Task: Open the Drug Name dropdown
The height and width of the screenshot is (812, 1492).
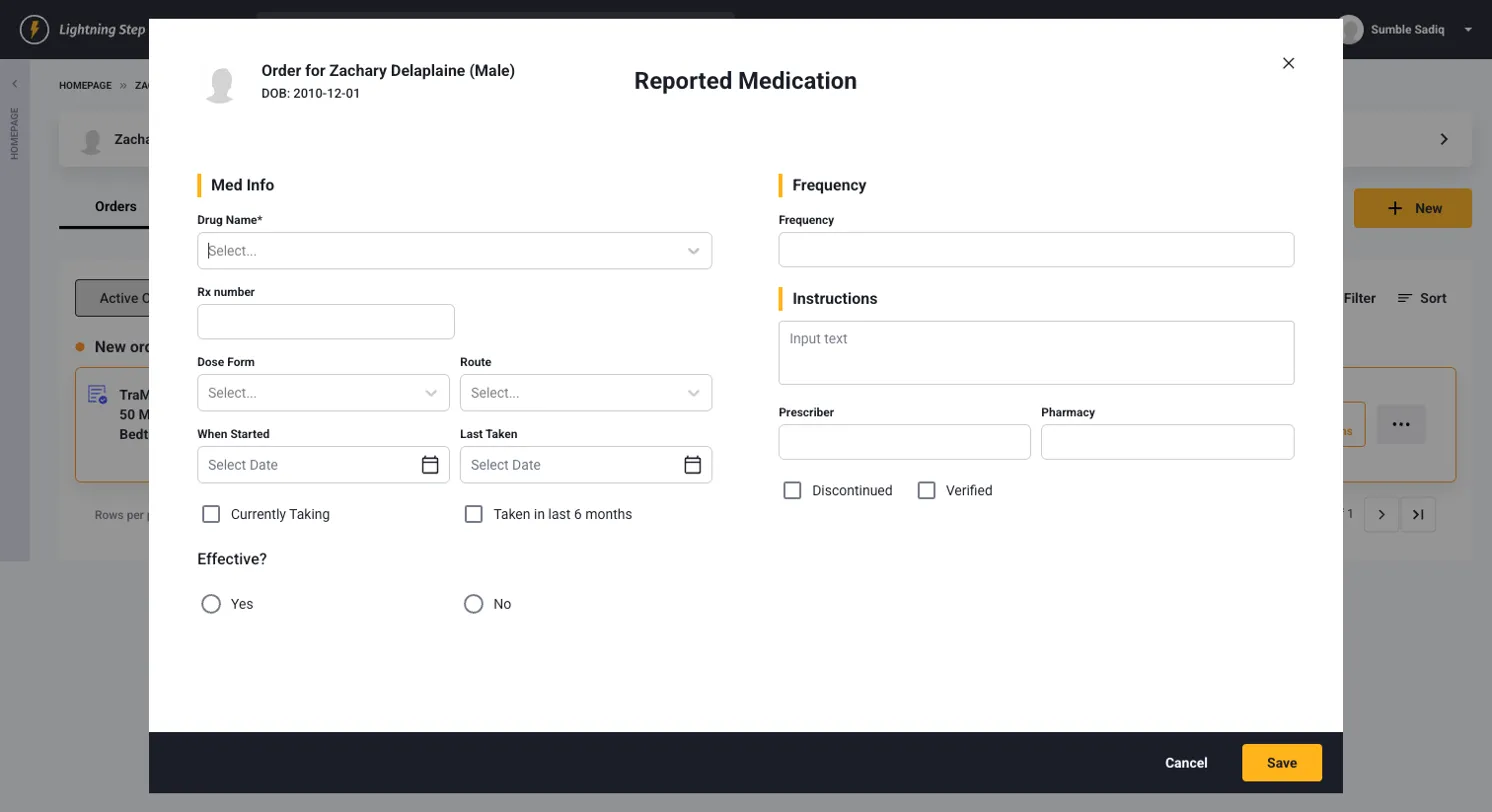Action: [x=454, y=251]
